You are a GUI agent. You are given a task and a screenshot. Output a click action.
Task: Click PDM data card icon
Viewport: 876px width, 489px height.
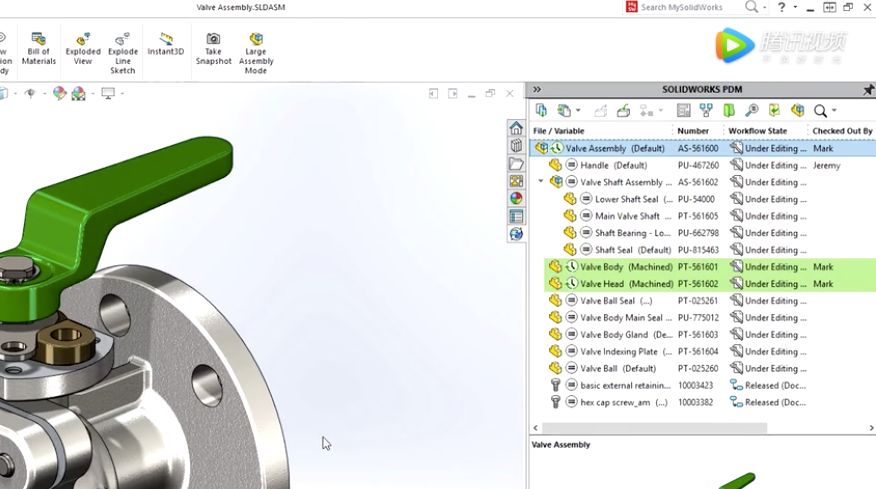pos(683,111)
